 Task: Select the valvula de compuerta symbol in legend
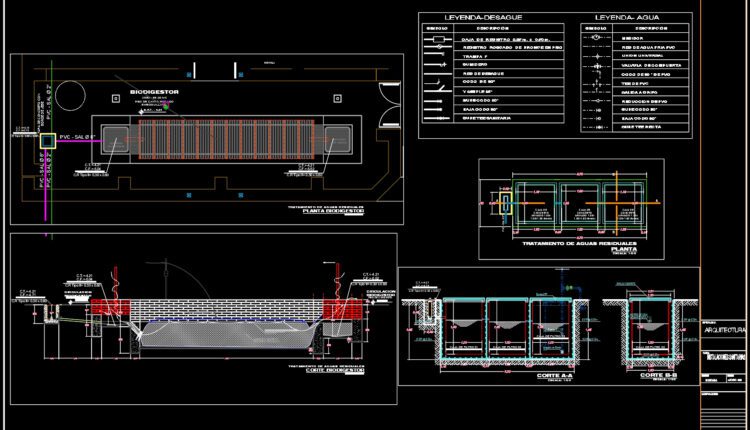click(x=596, y=66)
